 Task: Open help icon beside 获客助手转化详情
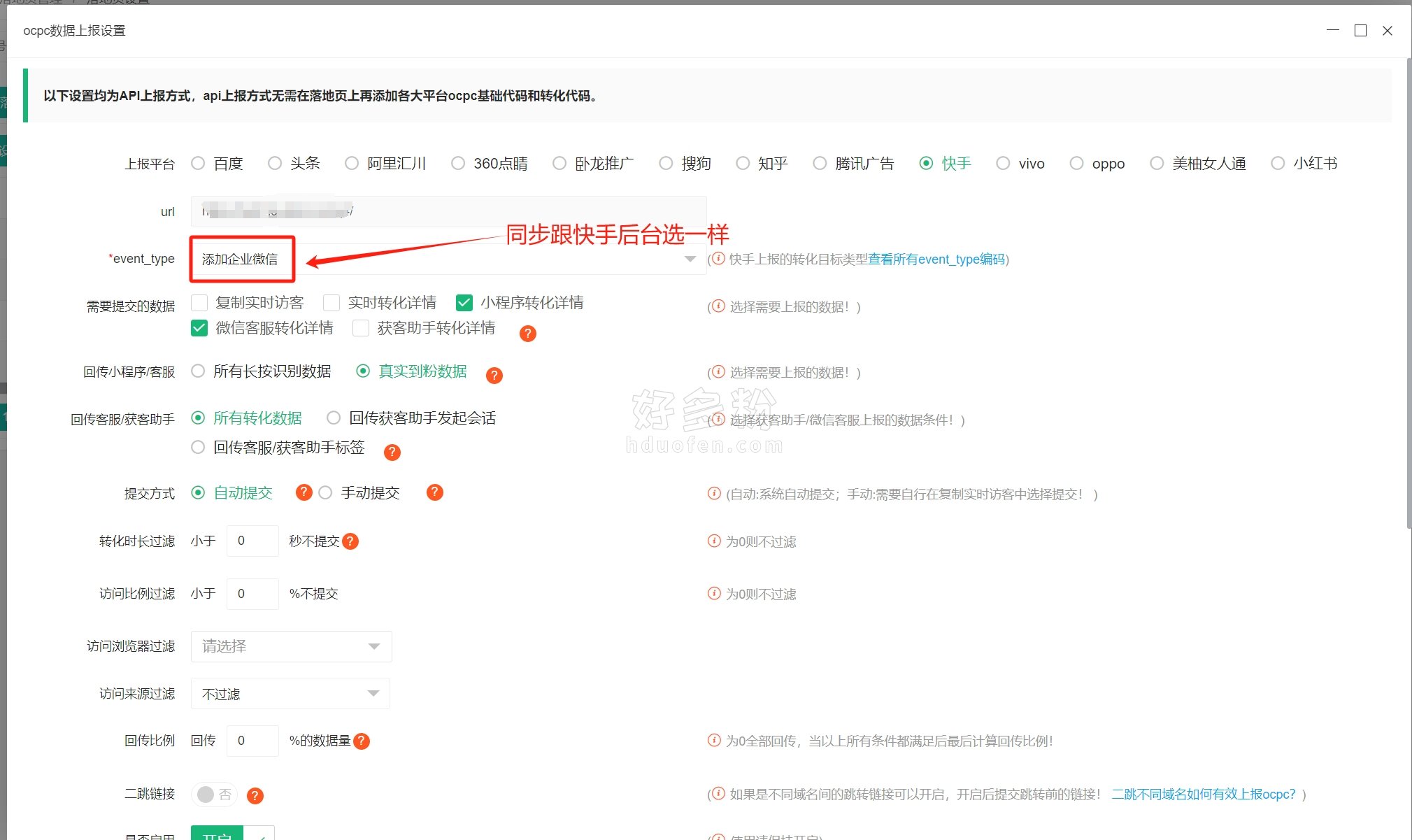pyautogui.click(x=528, y=334)
